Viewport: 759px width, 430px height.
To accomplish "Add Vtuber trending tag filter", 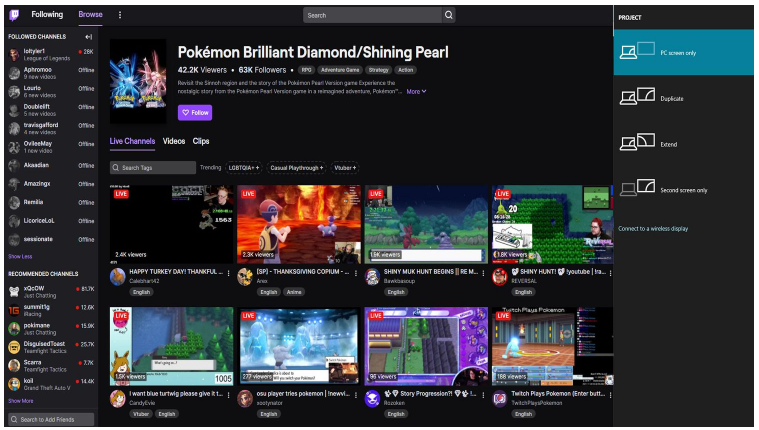I will [345, 168].
